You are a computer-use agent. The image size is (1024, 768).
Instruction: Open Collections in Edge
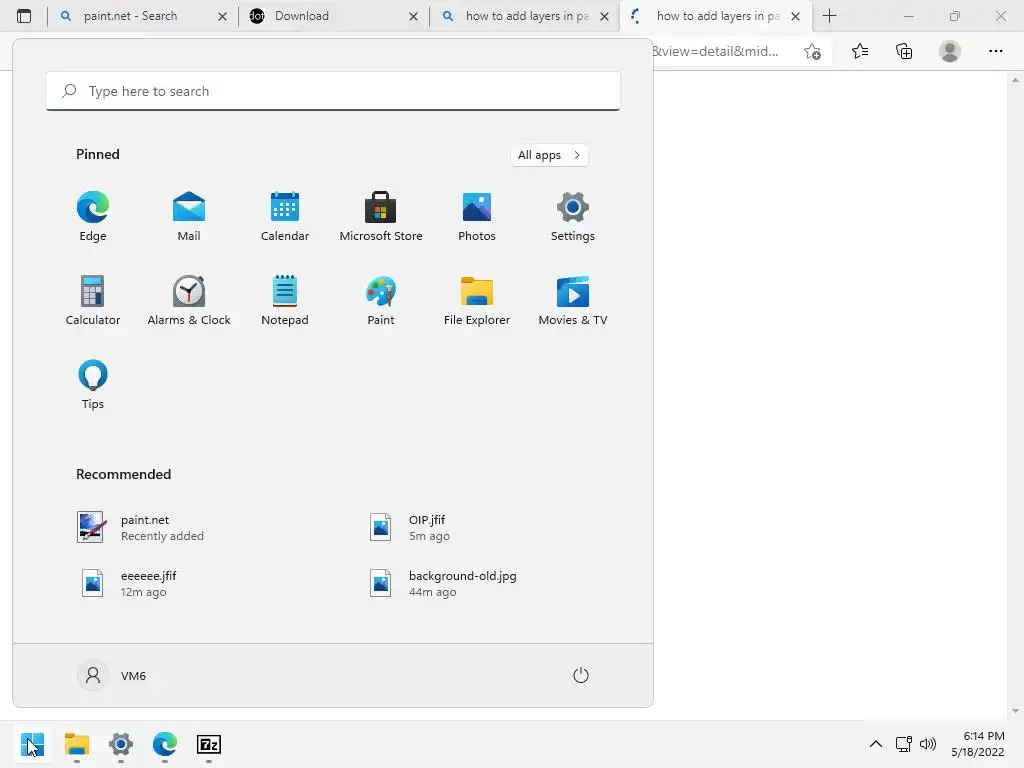[x=904, y=52]
